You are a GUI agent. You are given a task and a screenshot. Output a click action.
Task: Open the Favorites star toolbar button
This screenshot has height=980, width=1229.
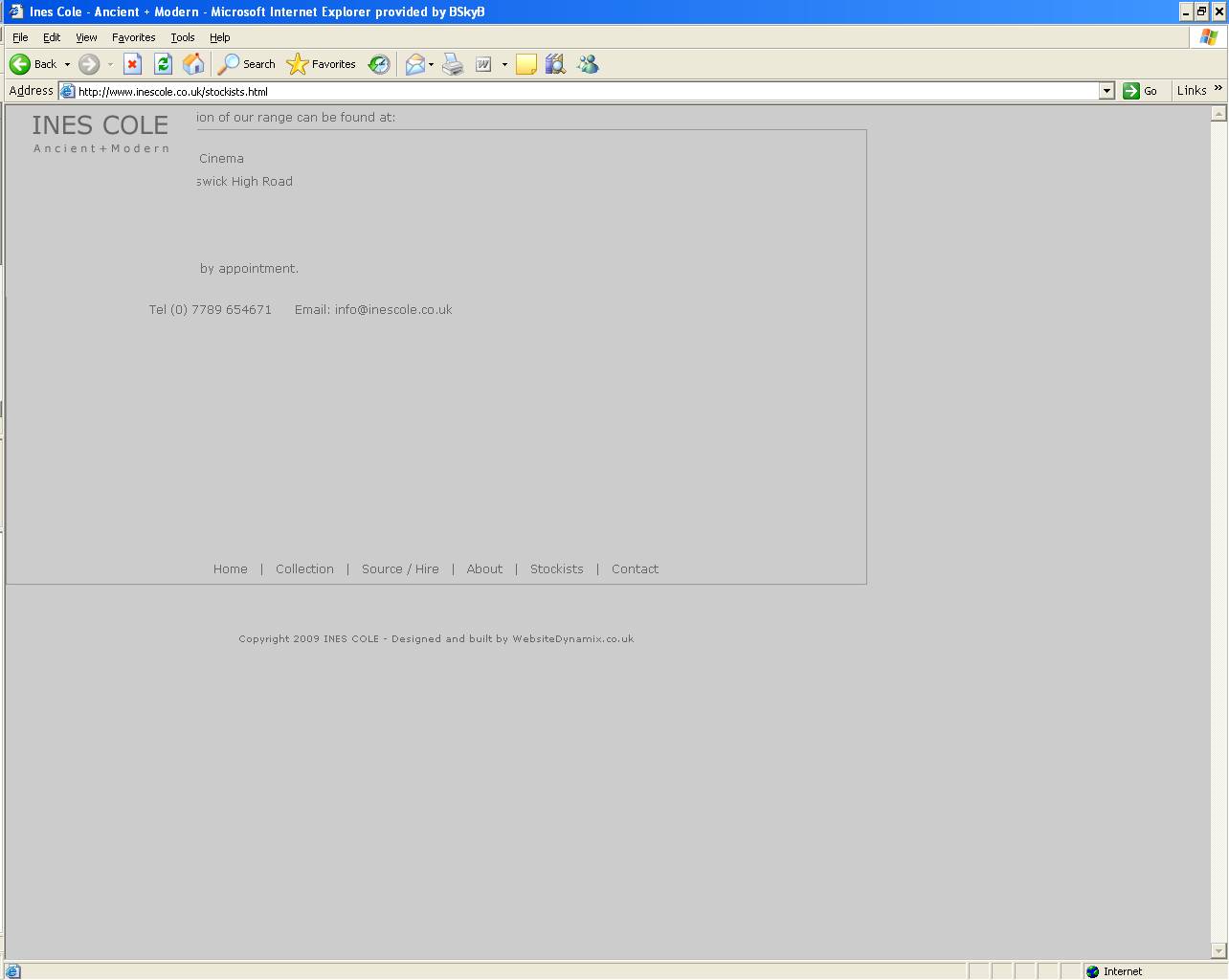(322, 64)
